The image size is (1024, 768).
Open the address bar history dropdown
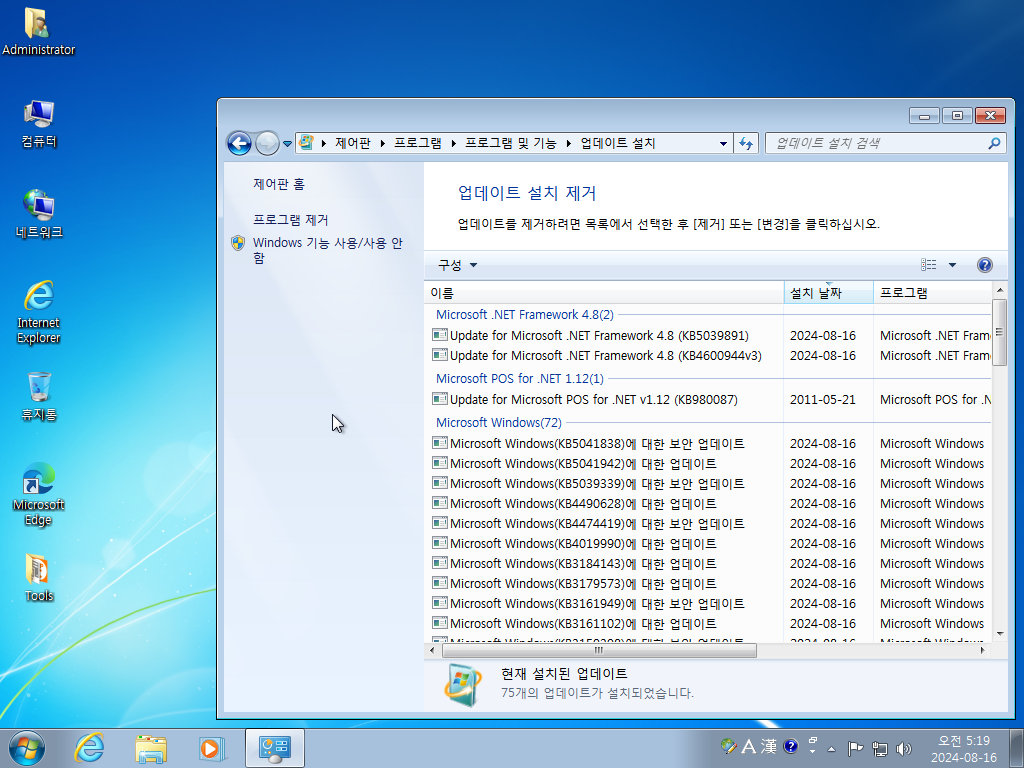(723, 144)
